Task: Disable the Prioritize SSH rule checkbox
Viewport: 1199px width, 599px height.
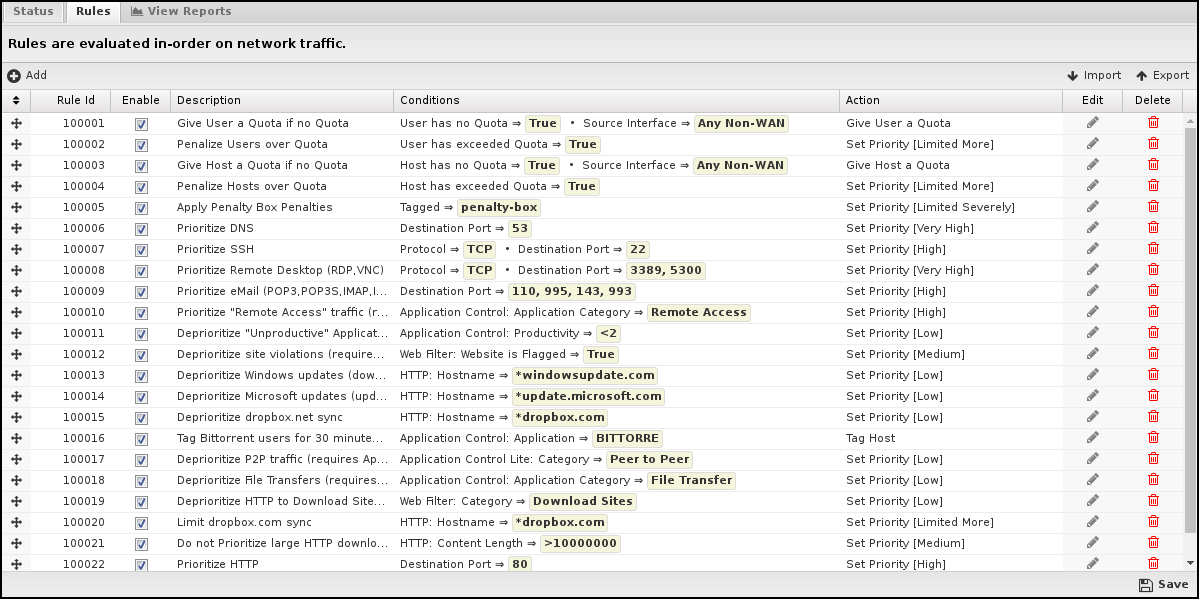Action: [x=141, y=250]
